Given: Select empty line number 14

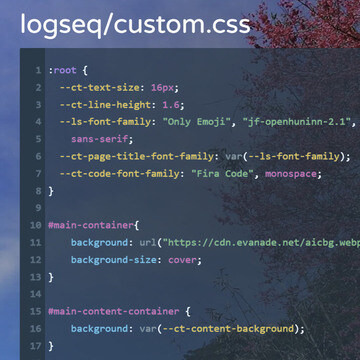Looking at the screenshot, I should 36,294.
